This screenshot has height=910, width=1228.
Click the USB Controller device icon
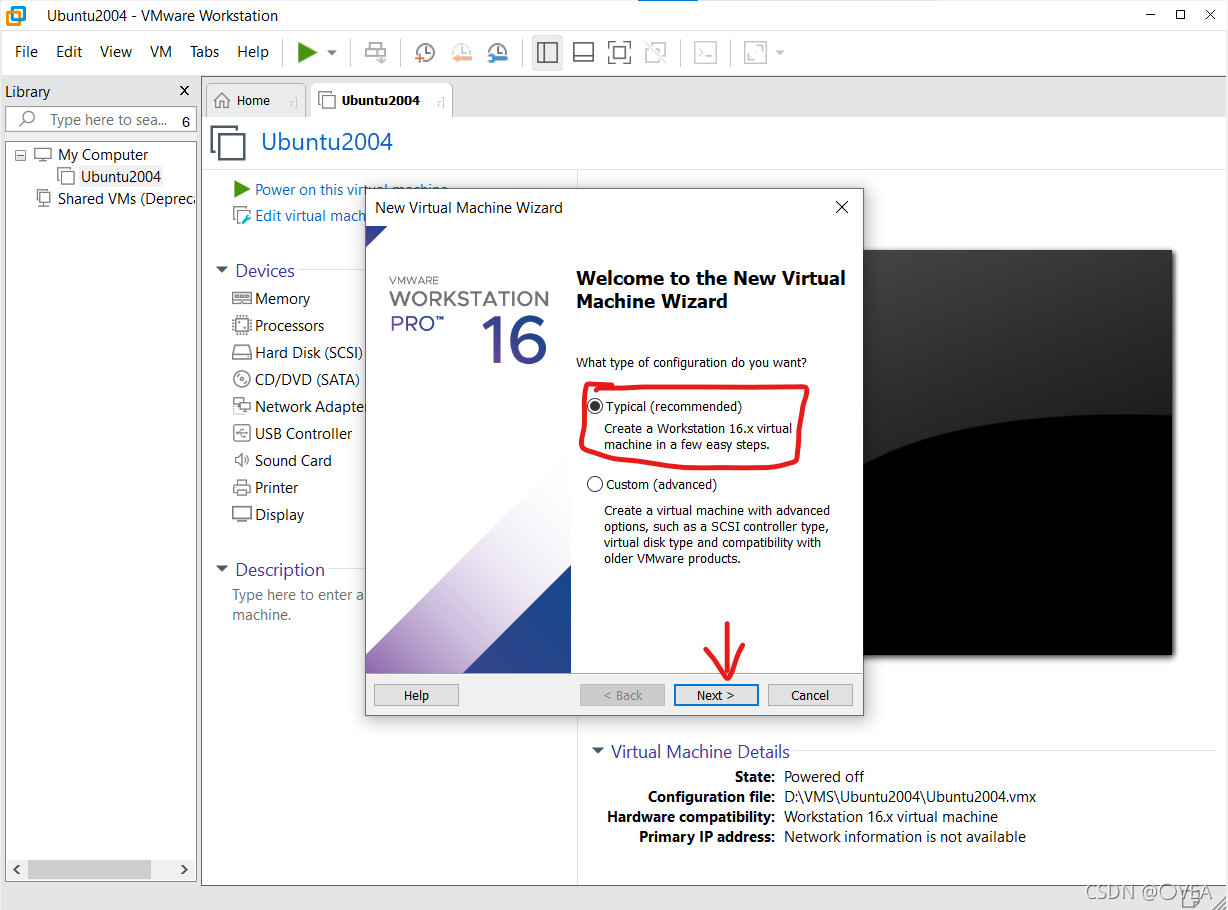241,433
